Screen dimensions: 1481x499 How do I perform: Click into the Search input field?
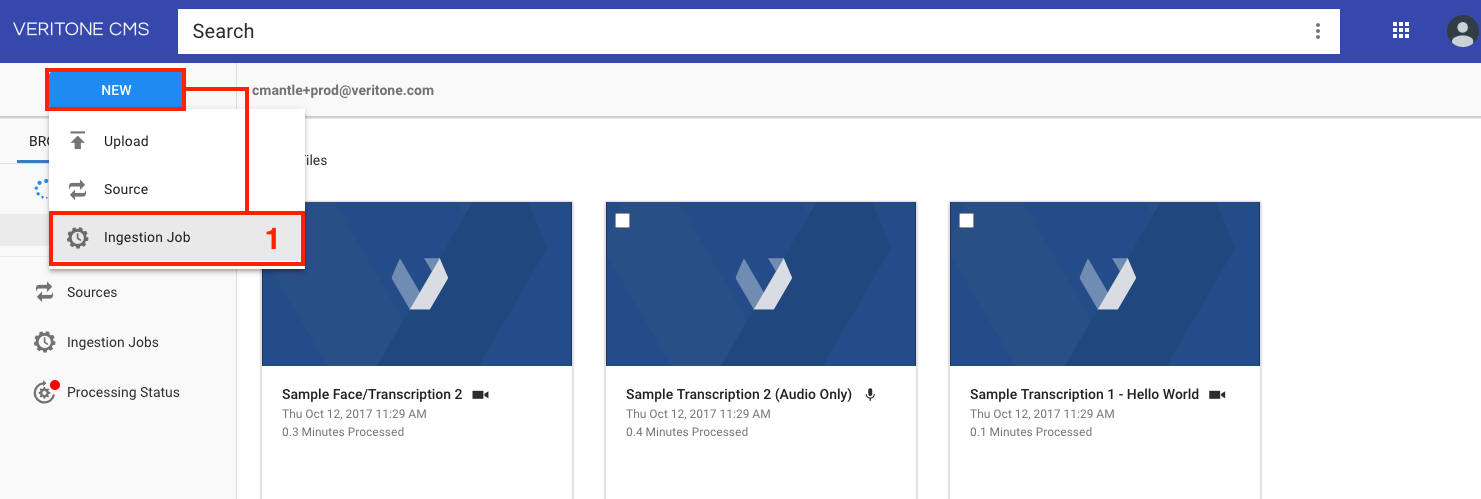point(740,31)
